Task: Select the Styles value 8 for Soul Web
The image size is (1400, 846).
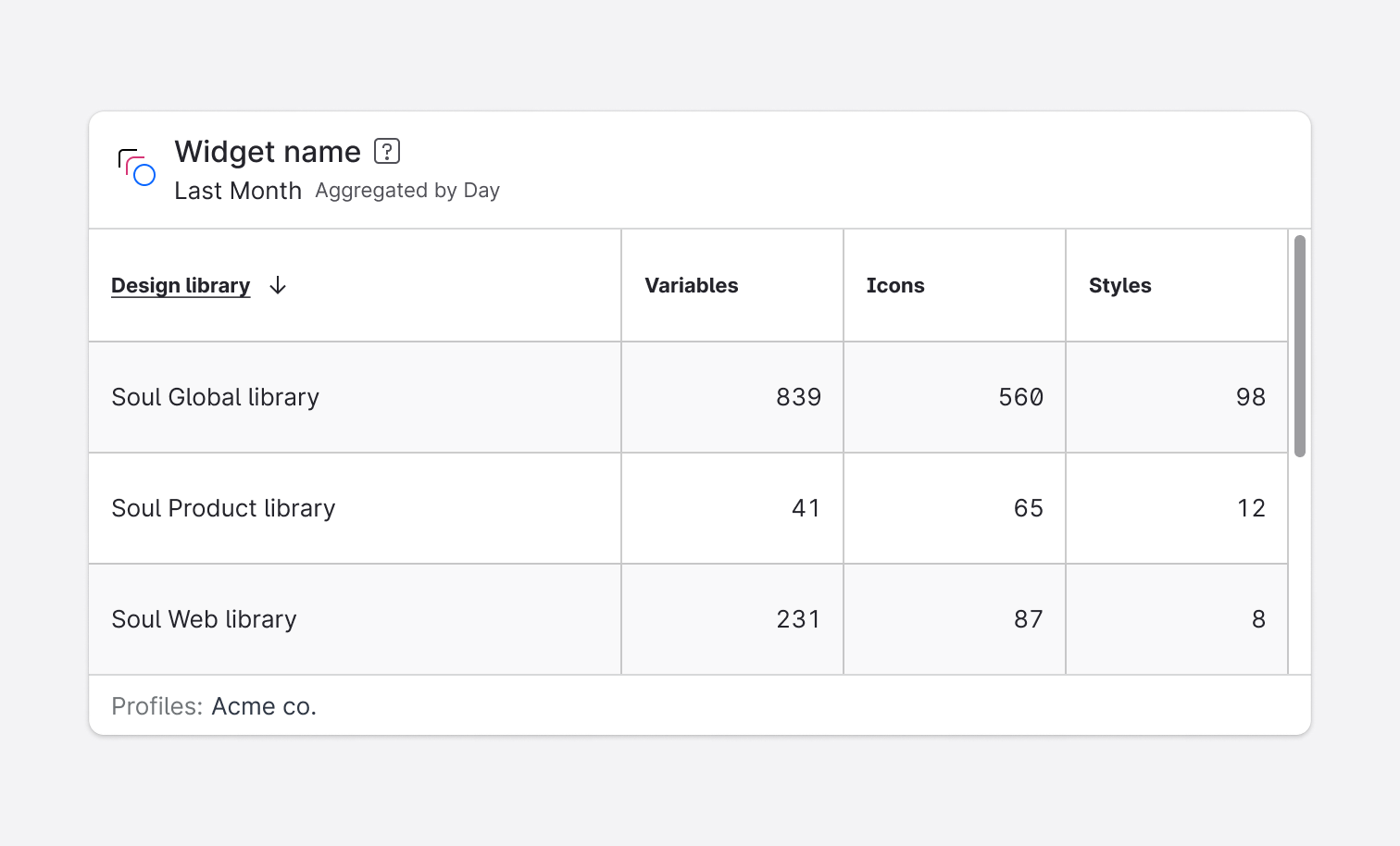Action: point(1259,619)
